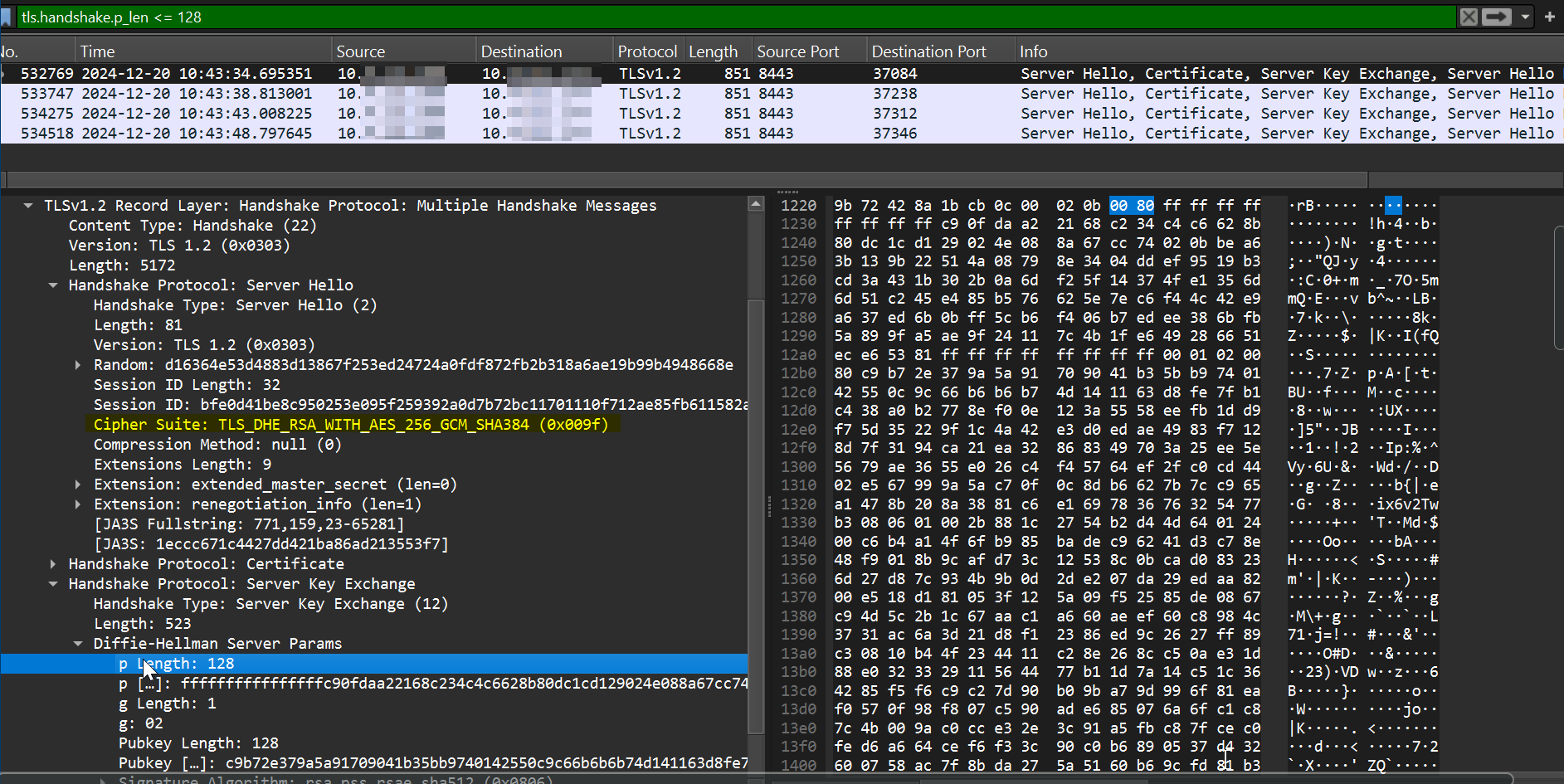Image resolution: width=1564 pixels, height=784 pixels.
Task: Expand the renegotiation_info extension
Action: pyautogui.click(x=77, y=504)
